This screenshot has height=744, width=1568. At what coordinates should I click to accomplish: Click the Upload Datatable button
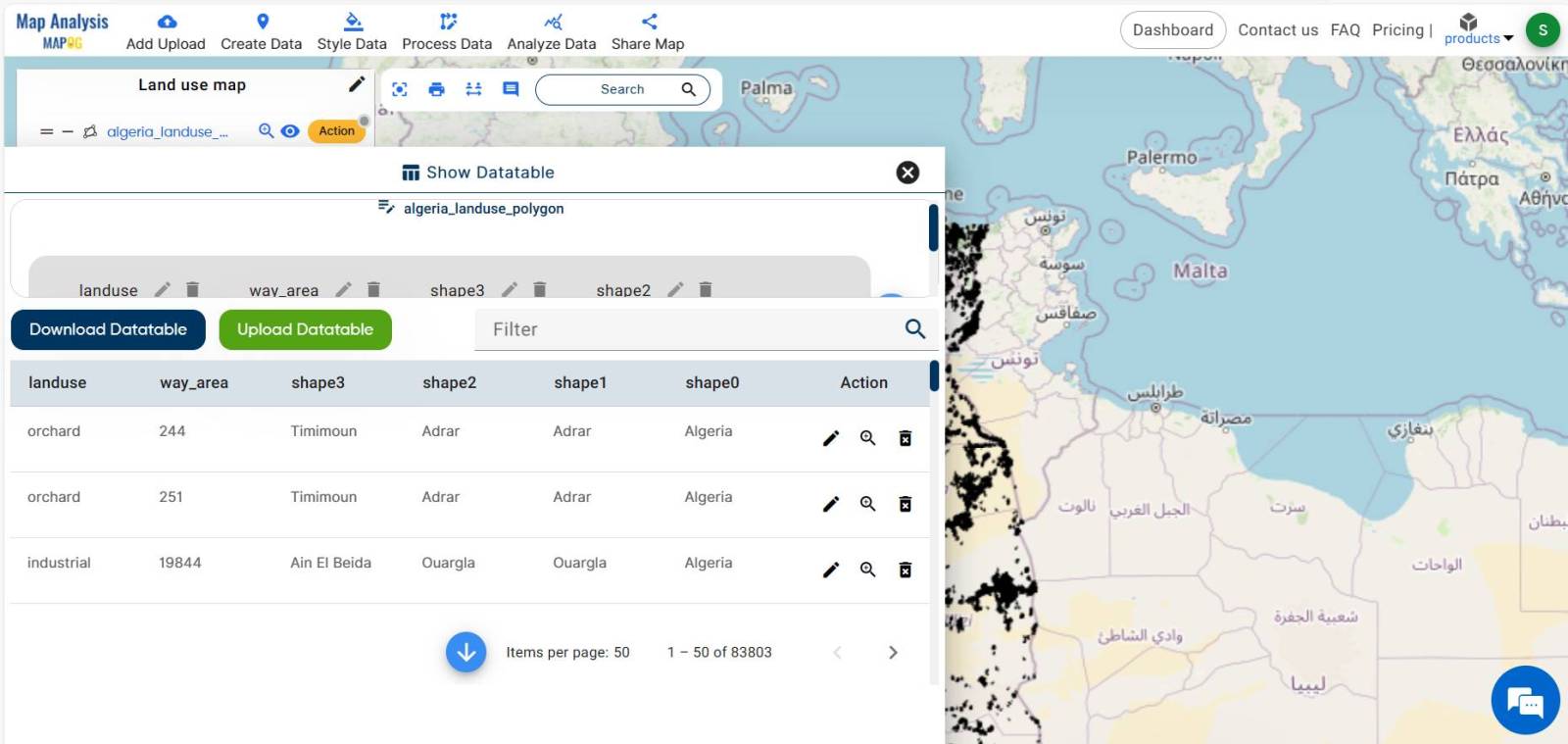coord(305,329)
